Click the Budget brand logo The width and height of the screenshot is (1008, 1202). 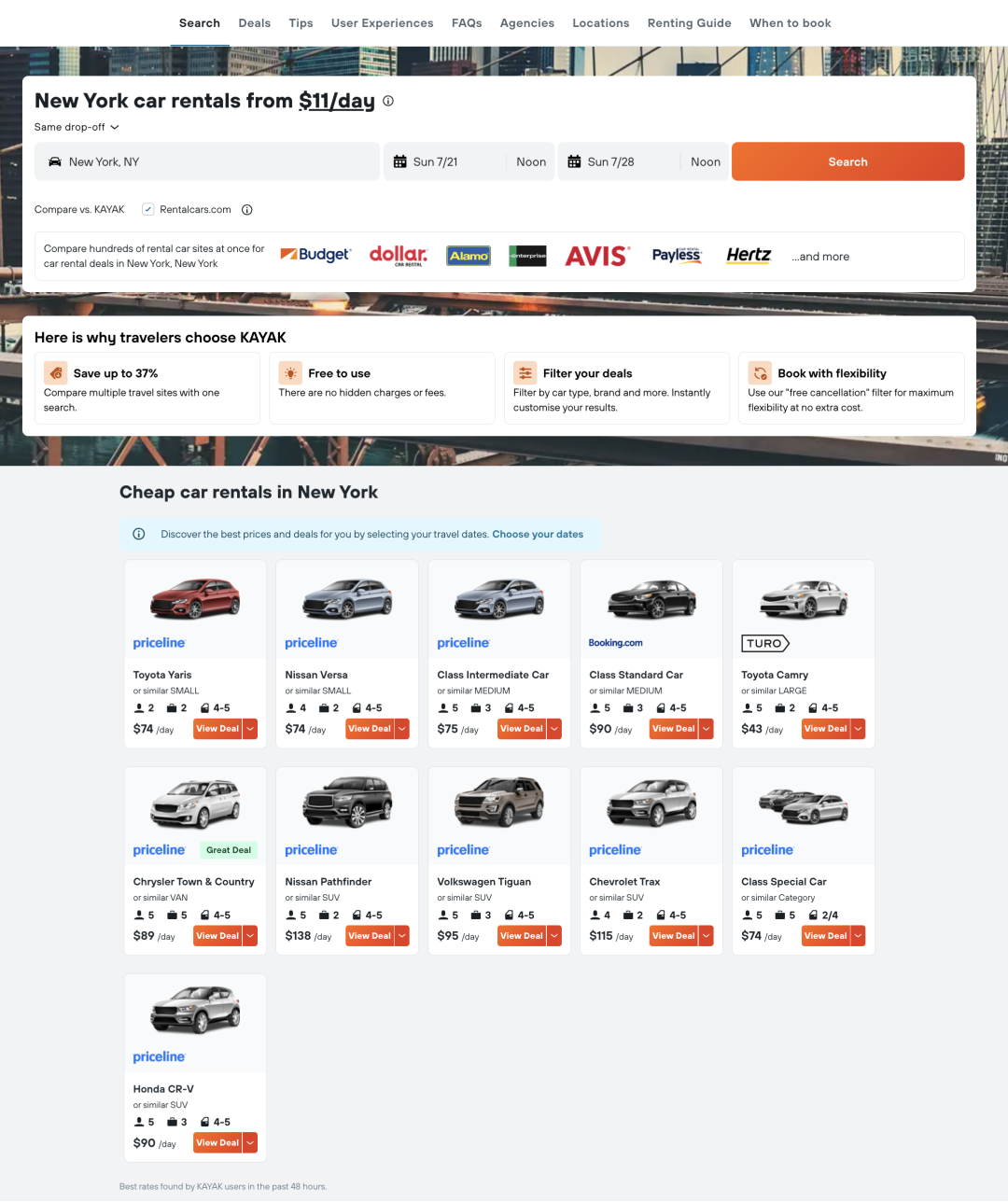point(315,255)
